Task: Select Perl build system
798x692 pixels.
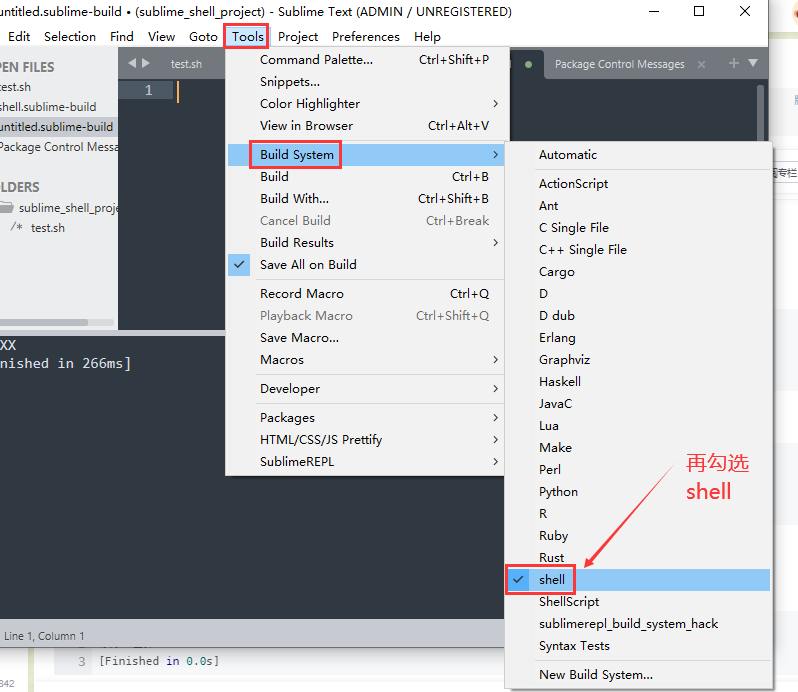Action: (638, 470)
